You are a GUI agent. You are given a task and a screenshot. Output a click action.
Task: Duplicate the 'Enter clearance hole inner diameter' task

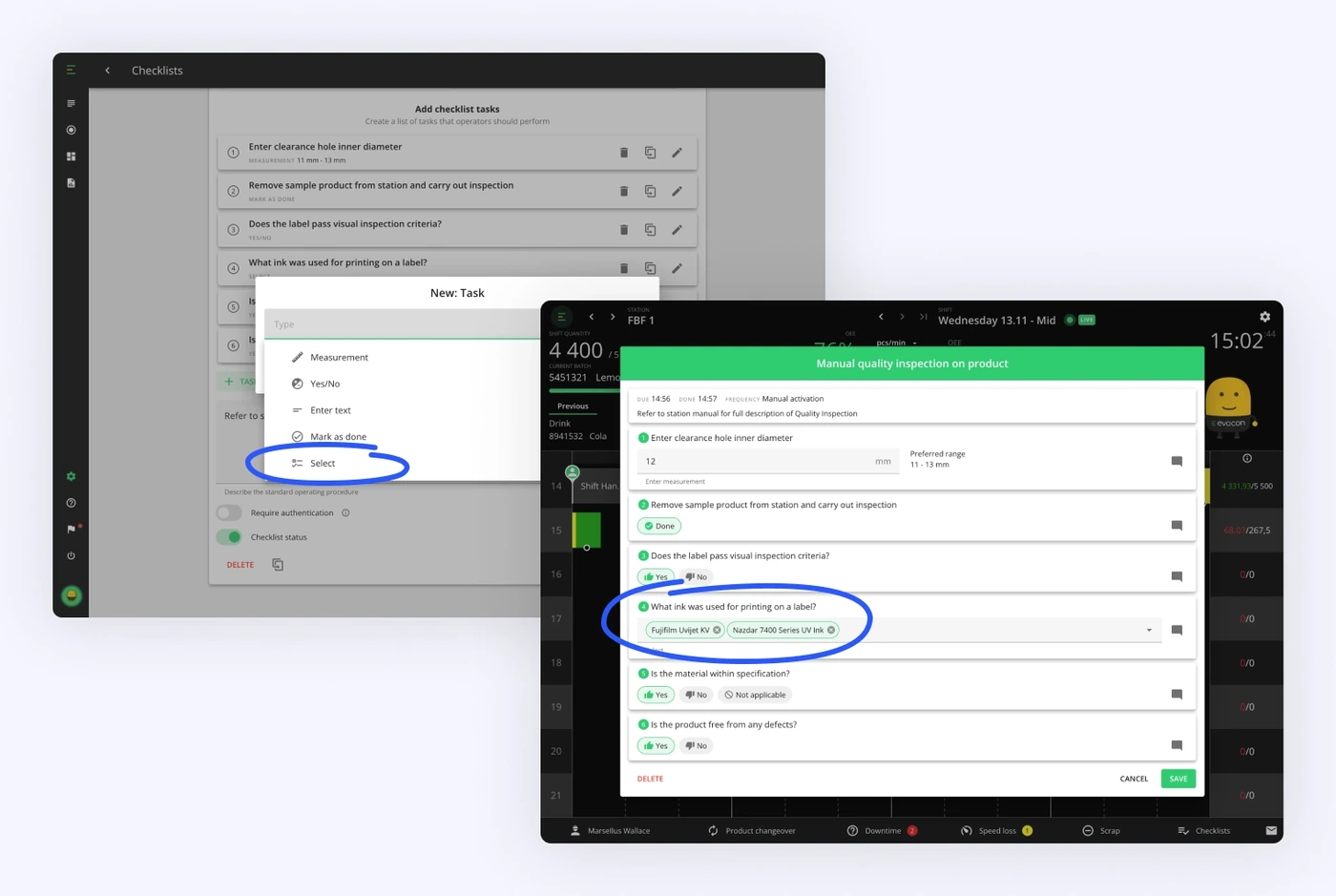coord(650,153)
